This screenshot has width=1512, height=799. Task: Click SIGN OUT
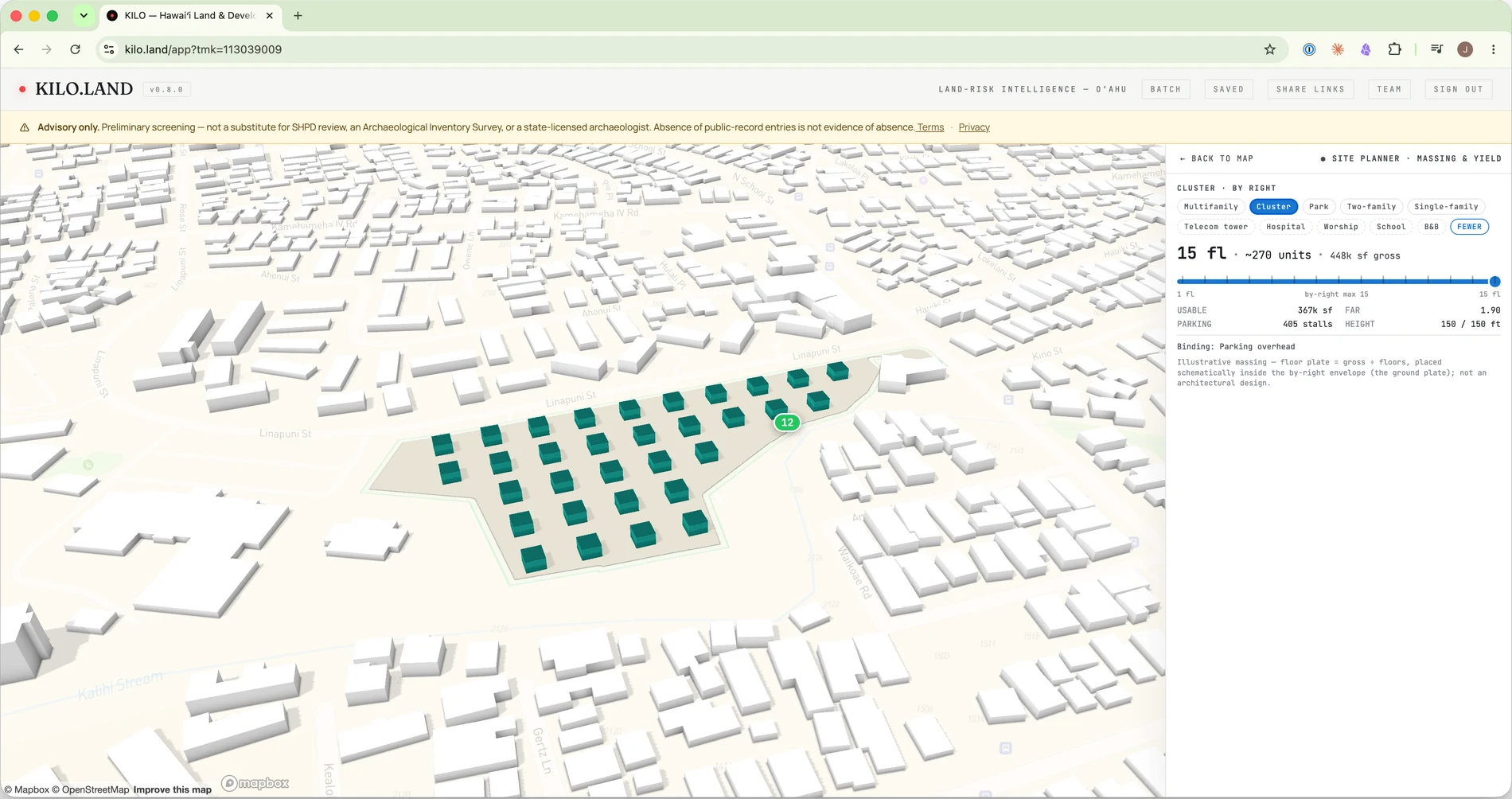1459,89
